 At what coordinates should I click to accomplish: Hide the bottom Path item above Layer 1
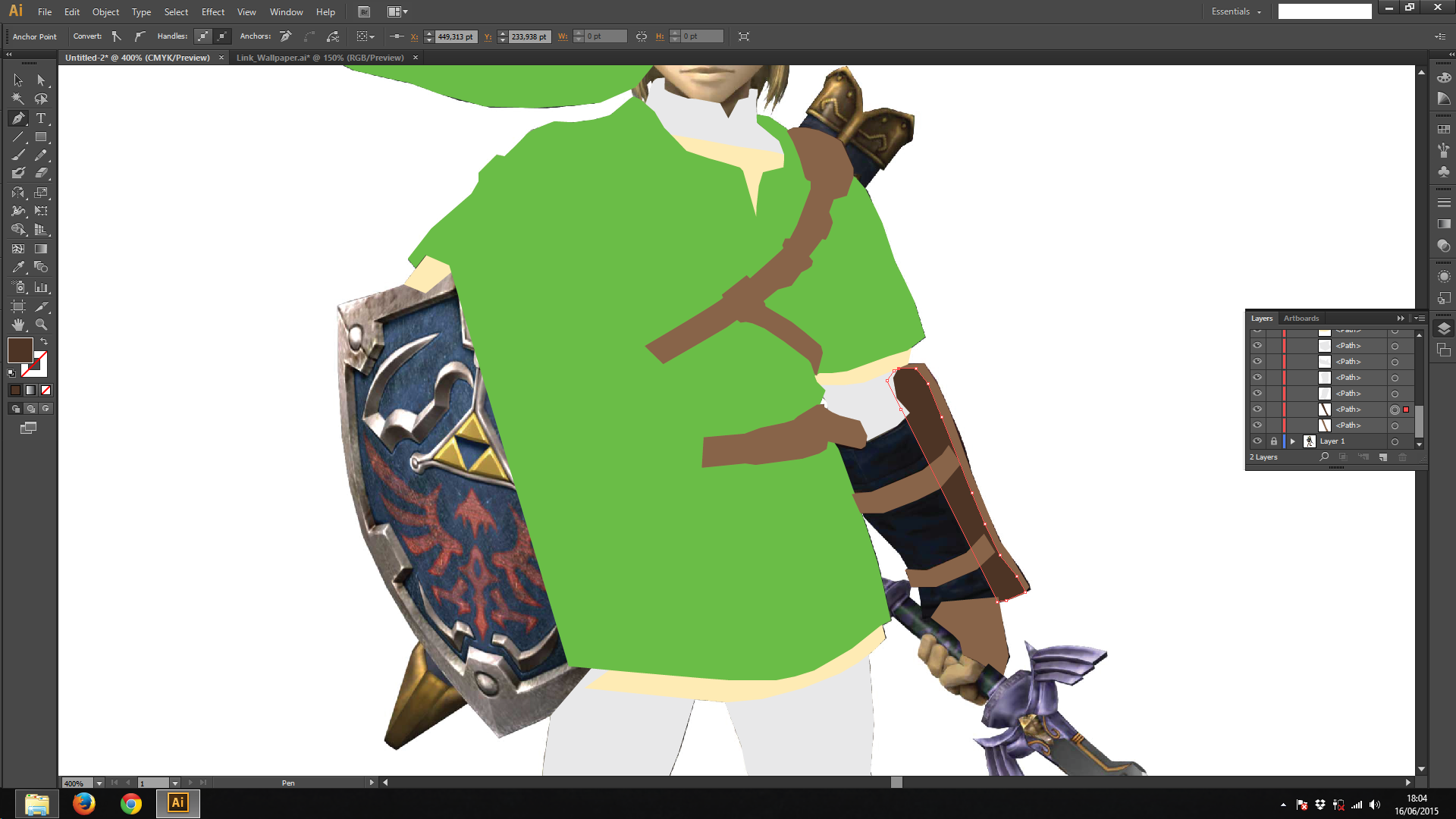[1257, 425]
